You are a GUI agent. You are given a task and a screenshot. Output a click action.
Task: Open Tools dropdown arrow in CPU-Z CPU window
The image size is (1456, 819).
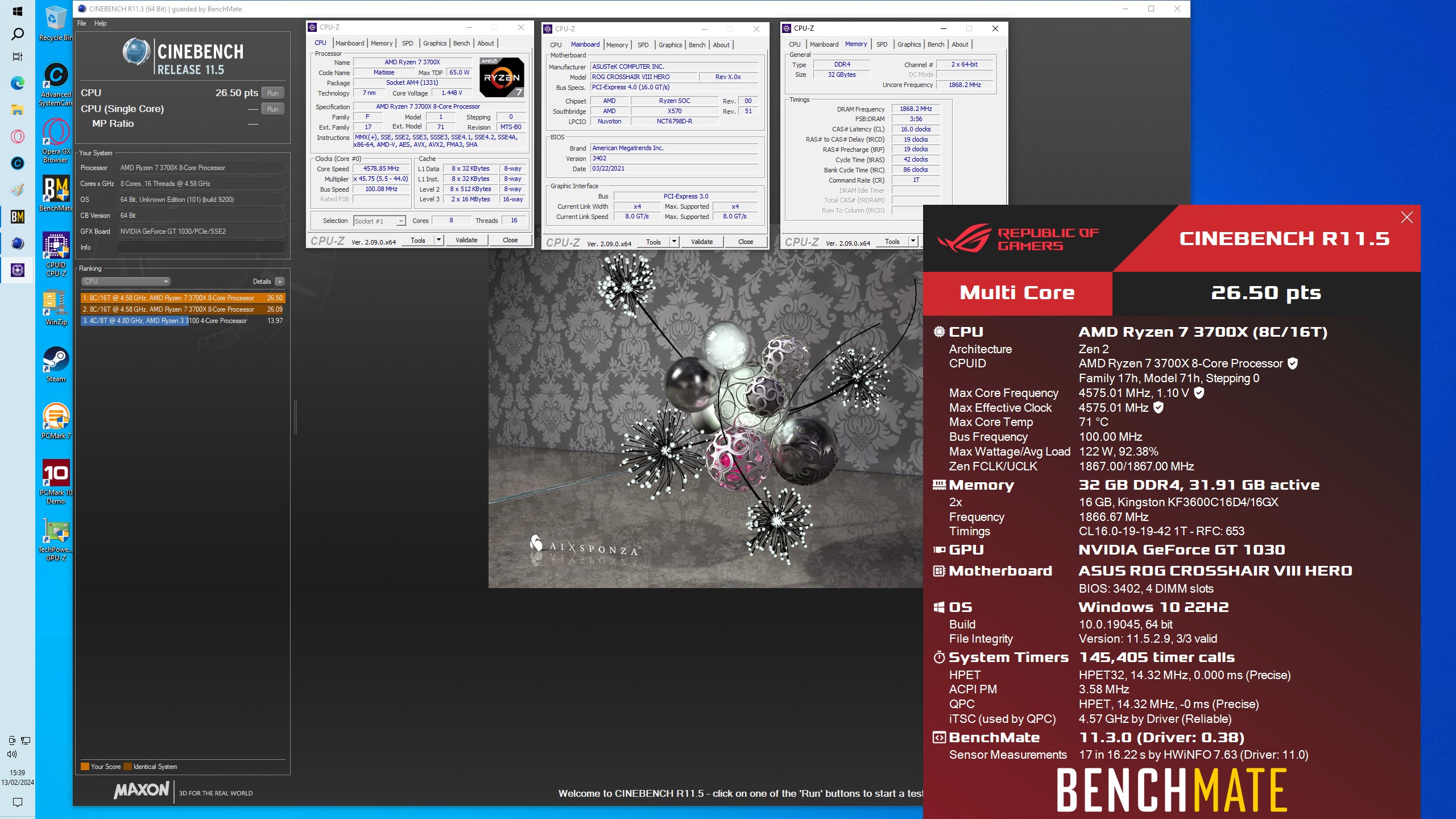coord(439,241)
